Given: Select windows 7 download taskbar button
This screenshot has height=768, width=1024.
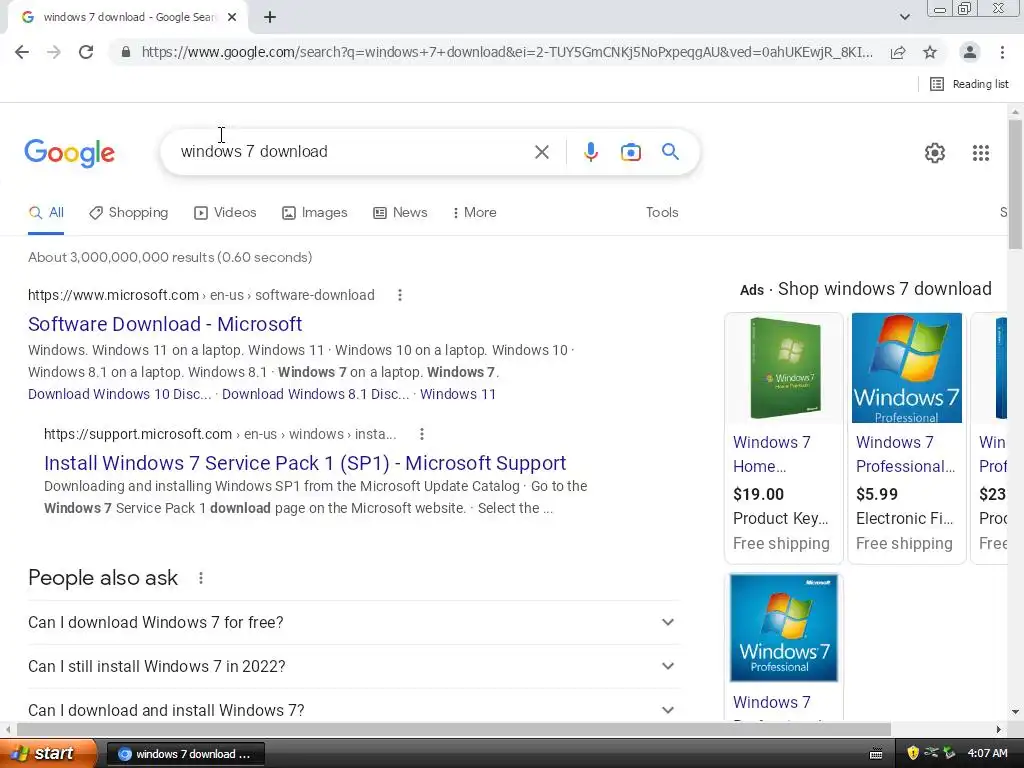Looking at the screenshot, I should point(185,754).
